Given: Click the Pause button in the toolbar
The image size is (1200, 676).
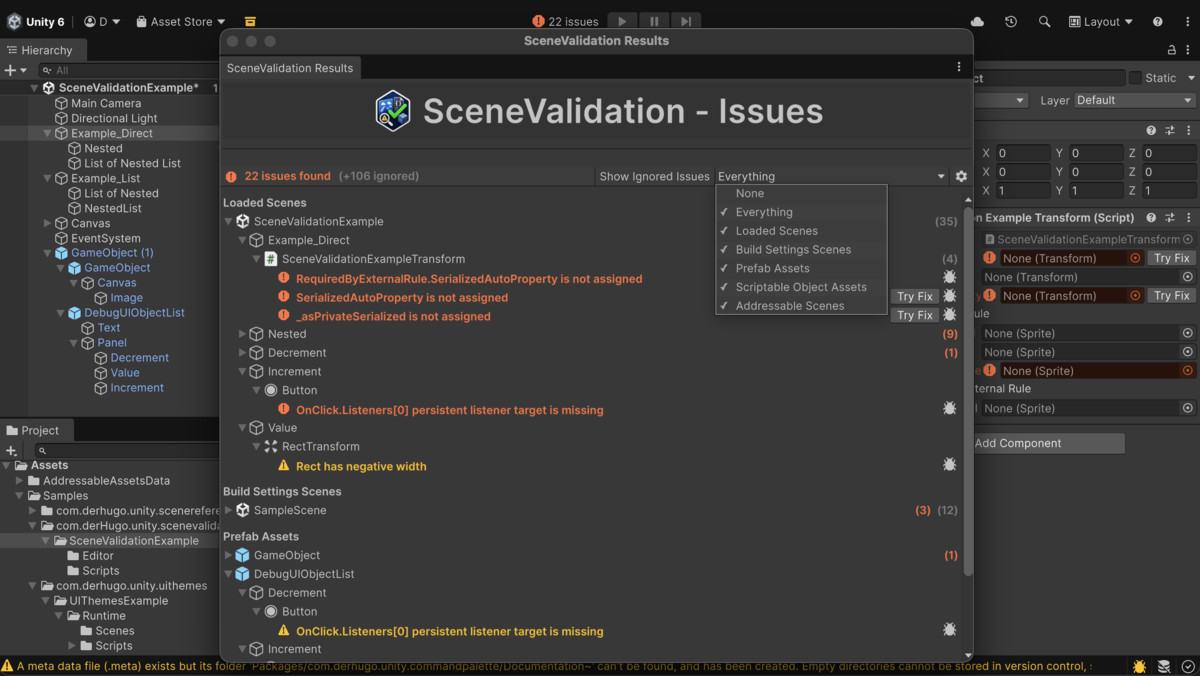Looking at the screenshot, I should [654, 21].
